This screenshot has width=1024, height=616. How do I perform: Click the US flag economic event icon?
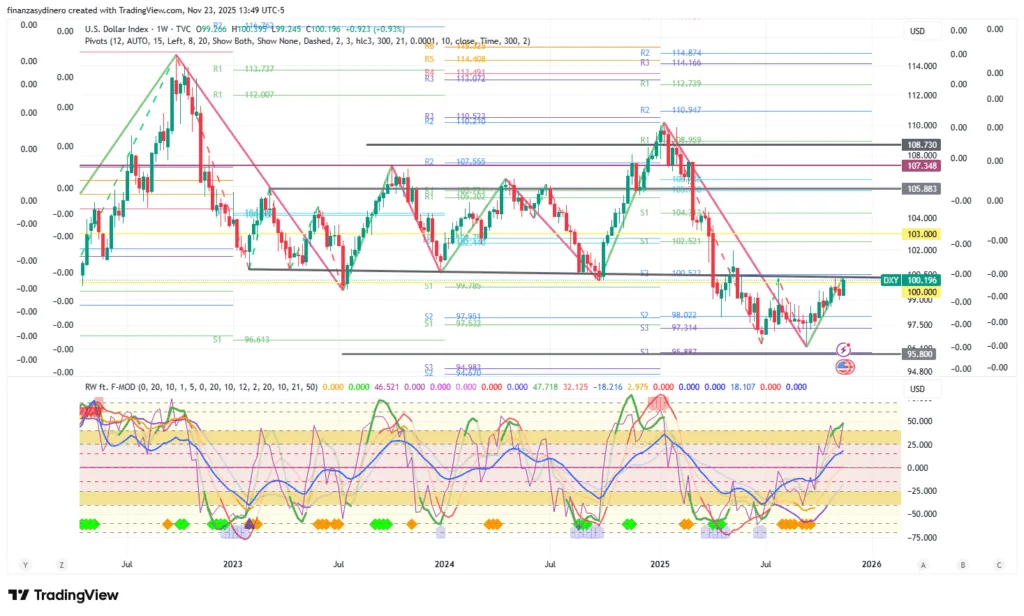click(x=844, y=367)
